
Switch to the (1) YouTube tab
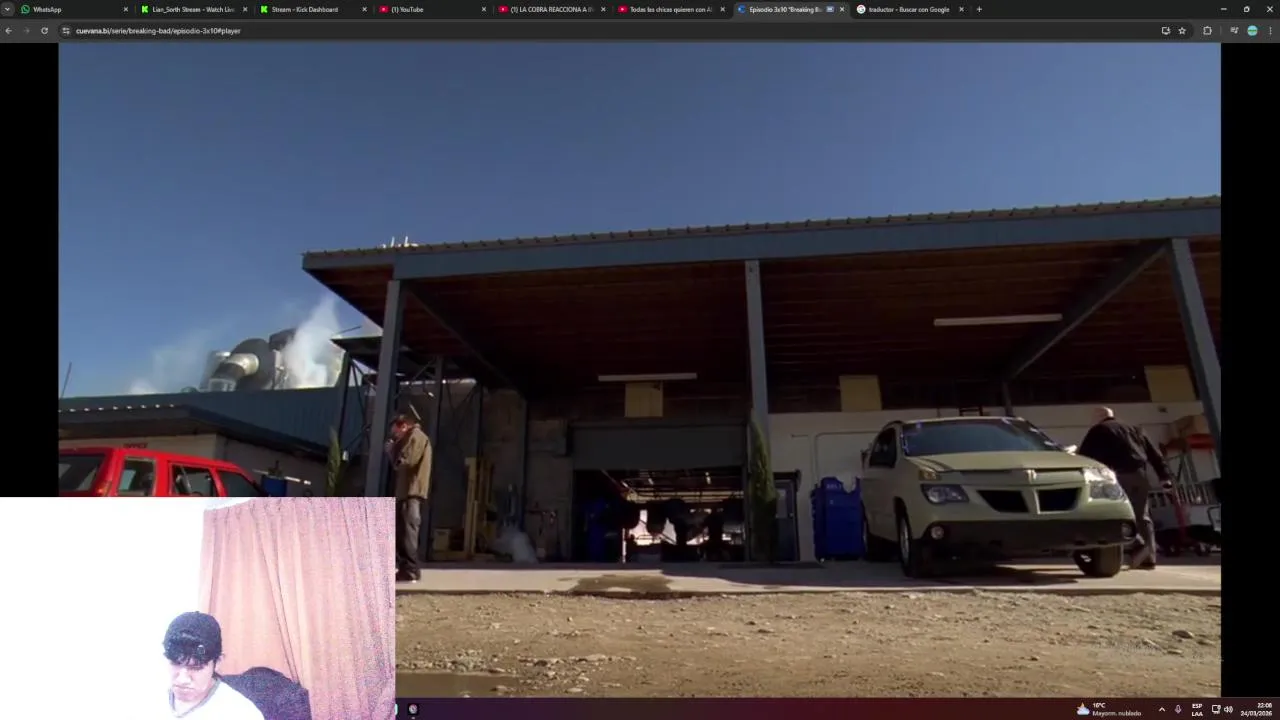point(432,9)
